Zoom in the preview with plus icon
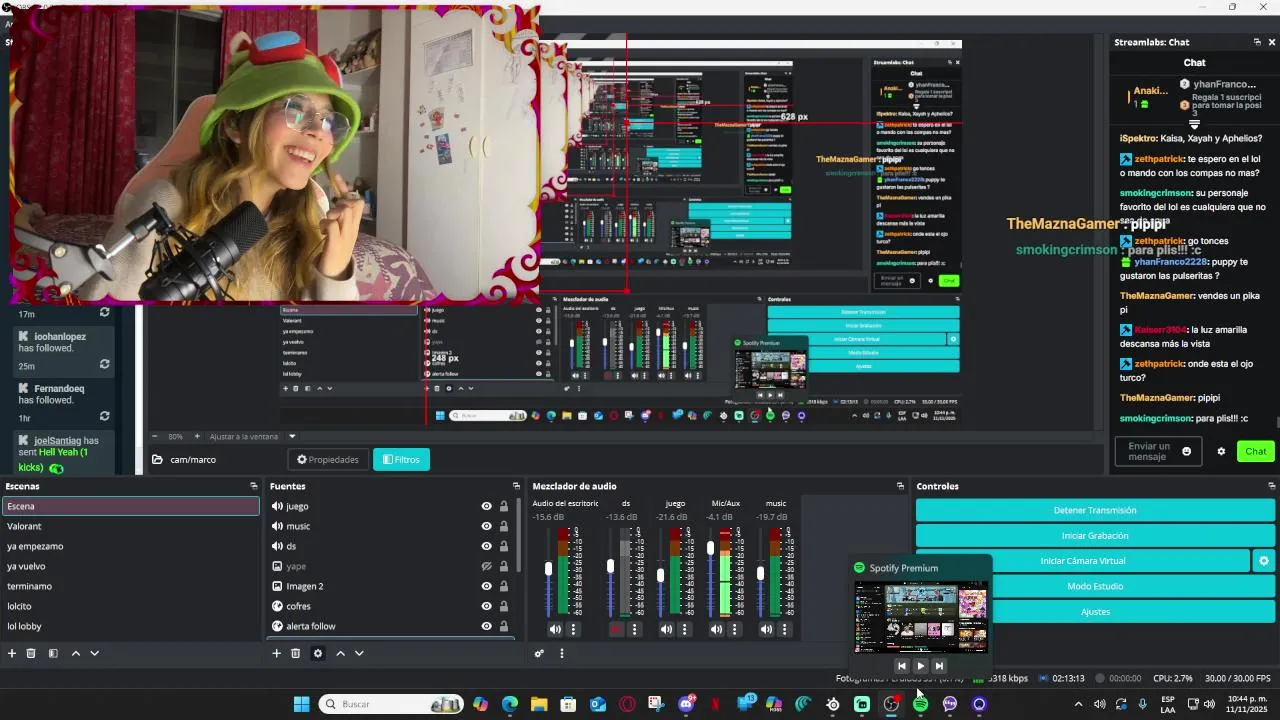 click(x=197, y=436)
